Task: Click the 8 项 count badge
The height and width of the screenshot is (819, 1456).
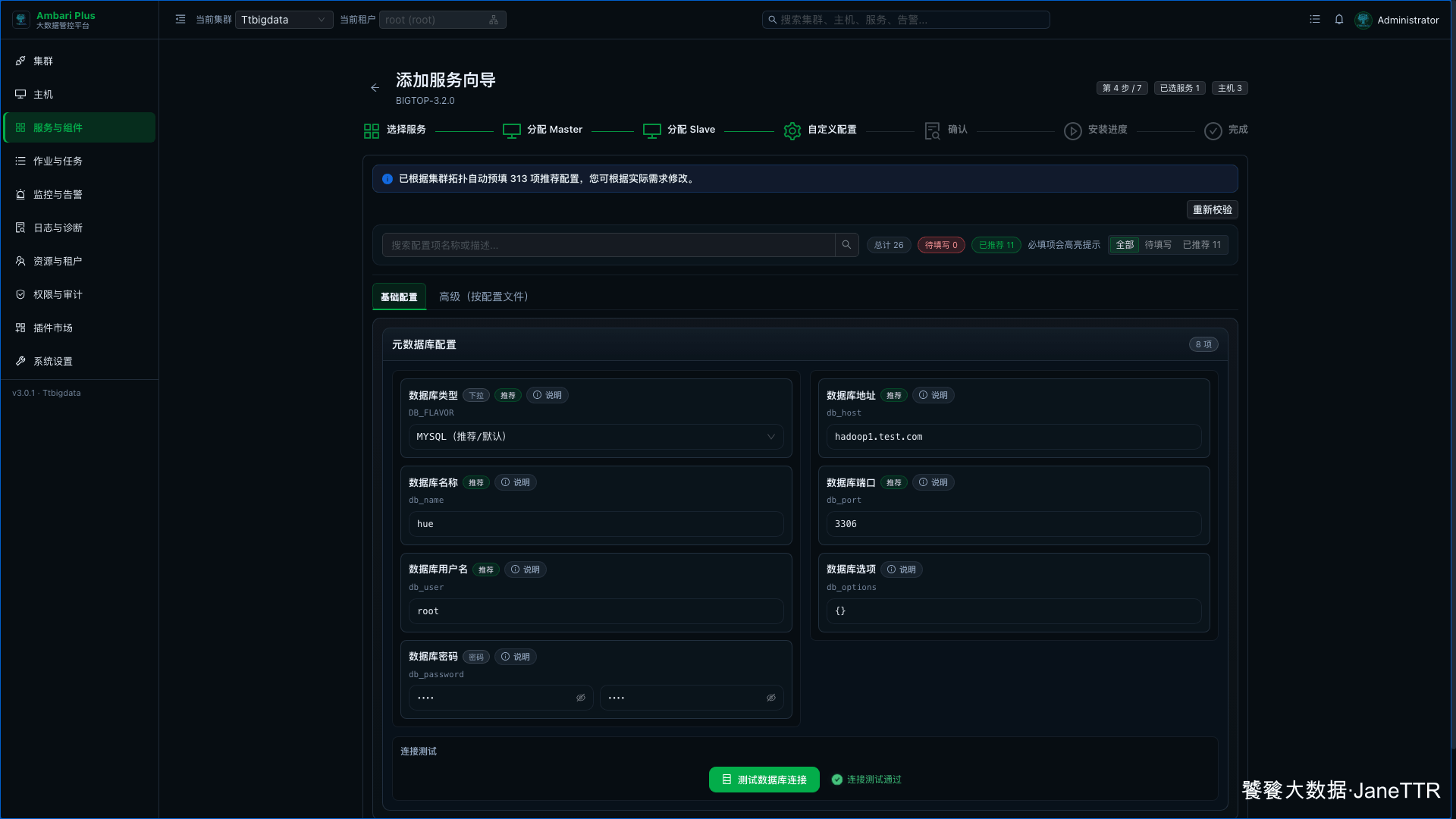Action: [1203, 344]
